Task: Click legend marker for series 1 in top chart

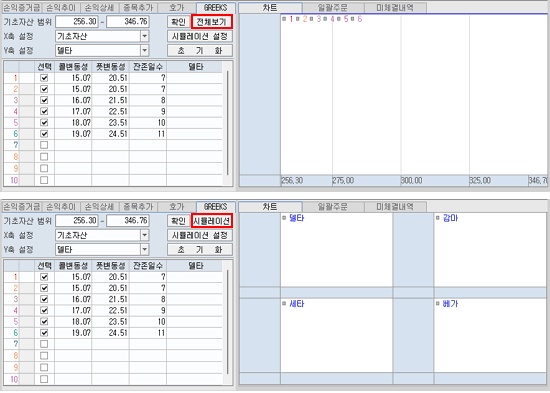Action: 284,19
